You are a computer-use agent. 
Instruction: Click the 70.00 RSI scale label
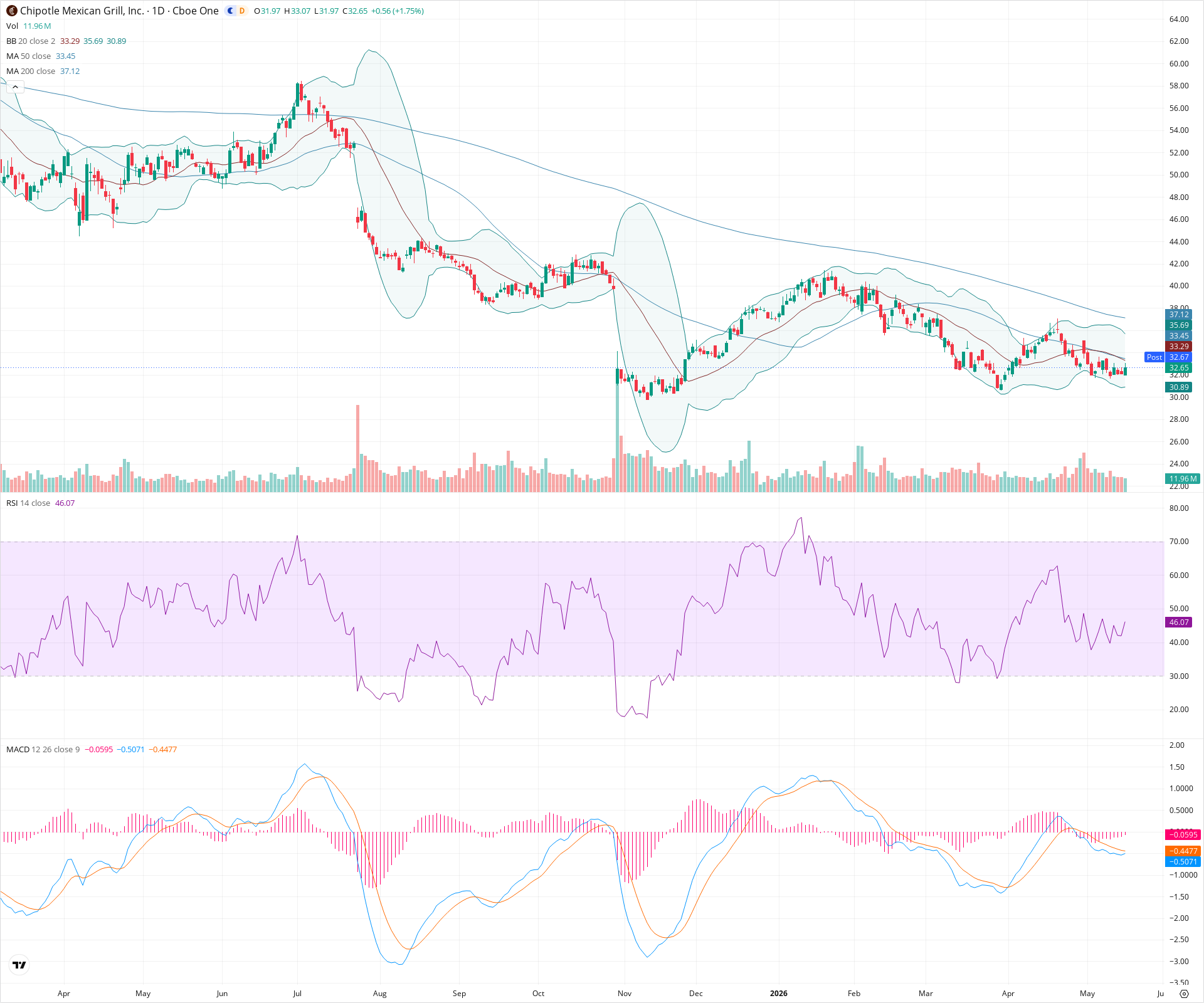[1179, 542]
